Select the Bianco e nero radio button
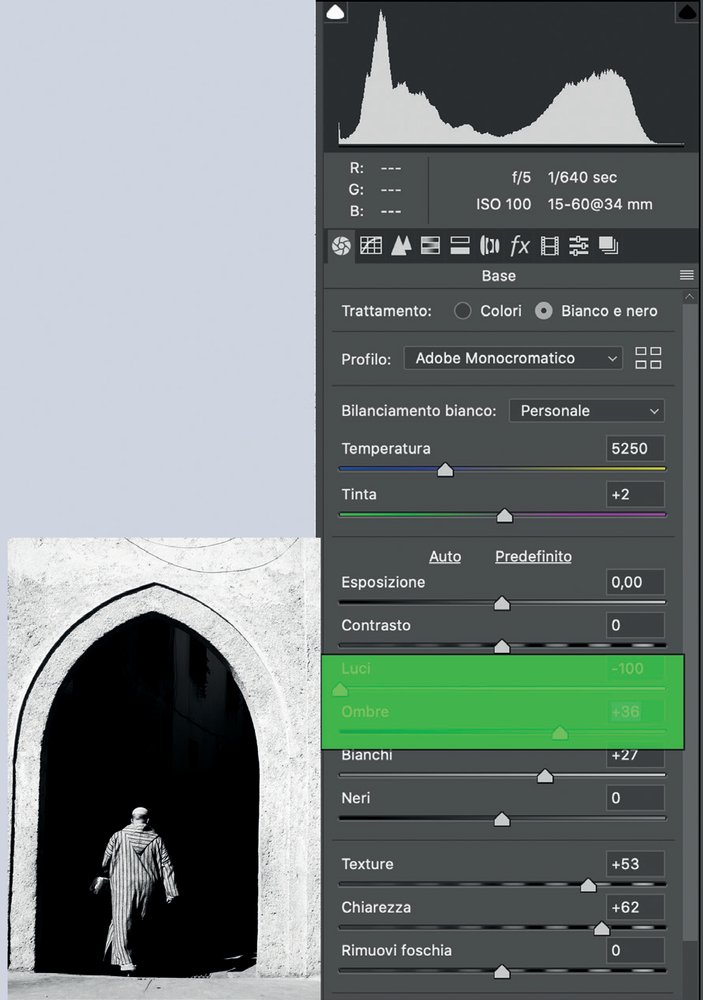 pyautogui.click(x=544, y=311)
